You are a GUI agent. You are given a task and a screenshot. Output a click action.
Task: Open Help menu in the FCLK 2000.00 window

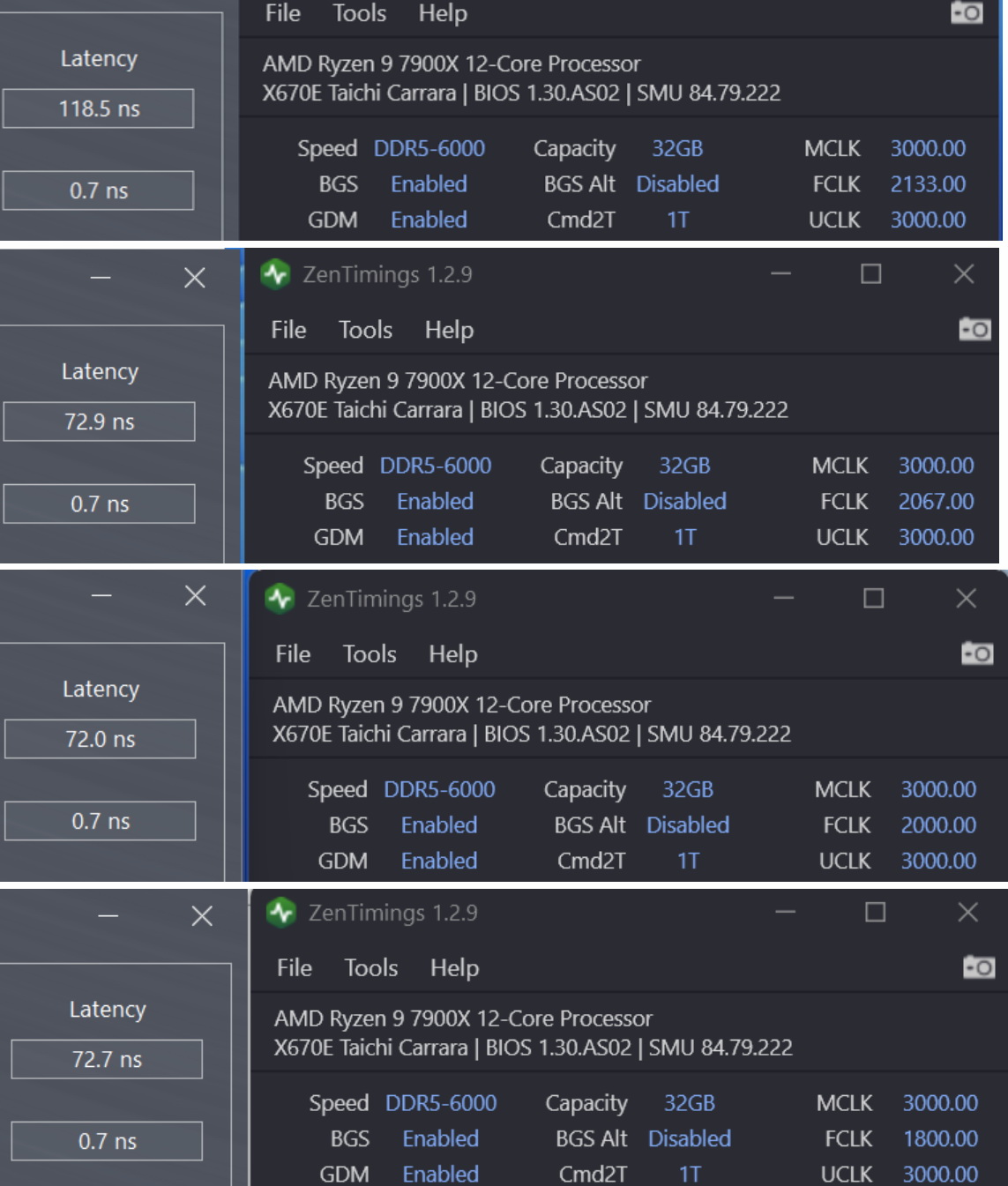point(452,654)
